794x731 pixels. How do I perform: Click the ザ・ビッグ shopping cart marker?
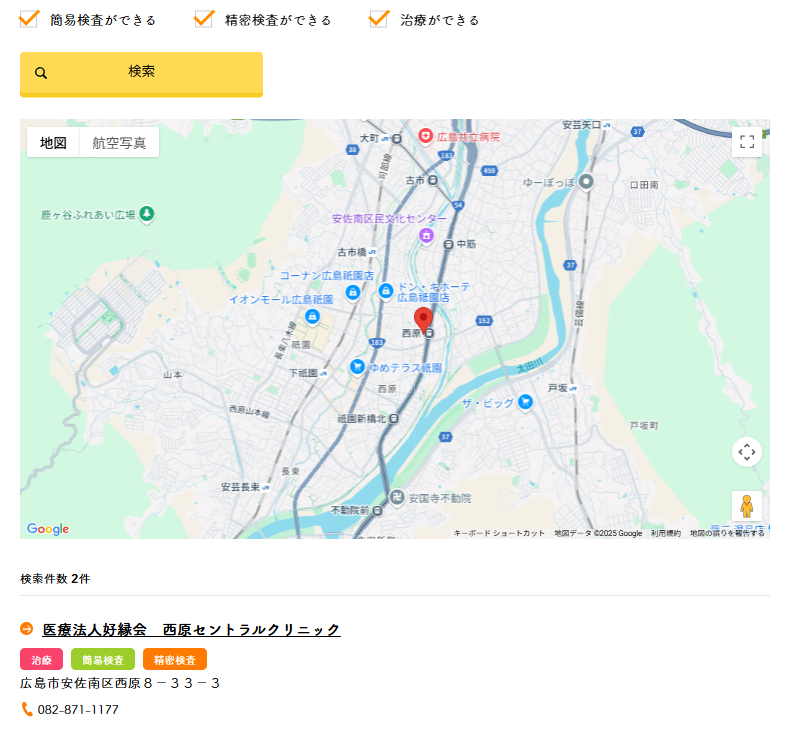[526, 402]
